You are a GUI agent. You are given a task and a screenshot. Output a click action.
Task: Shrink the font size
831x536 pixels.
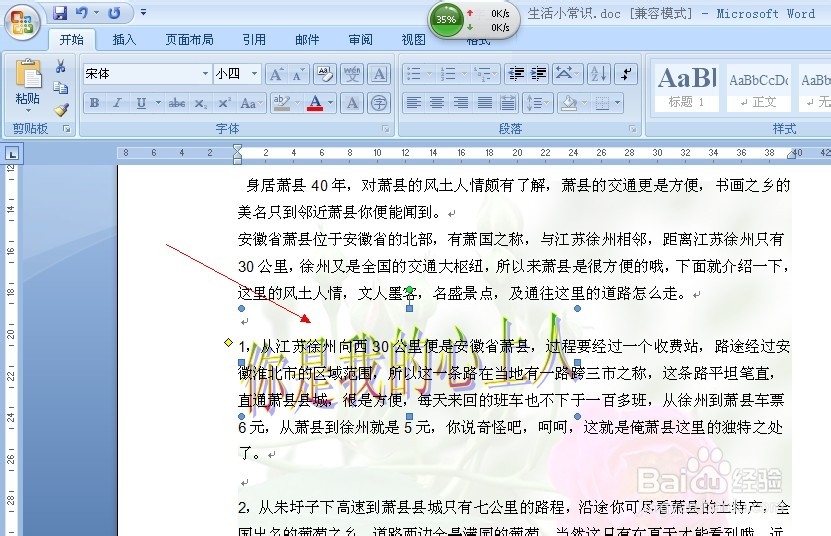click(x=297, y=74)
